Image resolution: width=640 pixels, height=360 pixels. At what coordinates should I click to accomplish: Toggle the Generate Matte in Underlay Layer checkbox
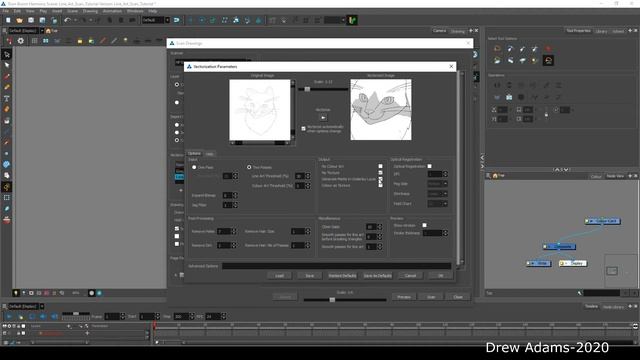tap(380, 179)
